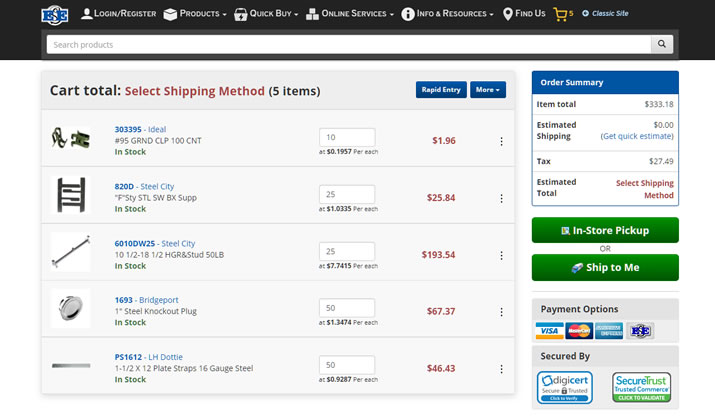Click the Tax $27.49 value

coord(661,161)
